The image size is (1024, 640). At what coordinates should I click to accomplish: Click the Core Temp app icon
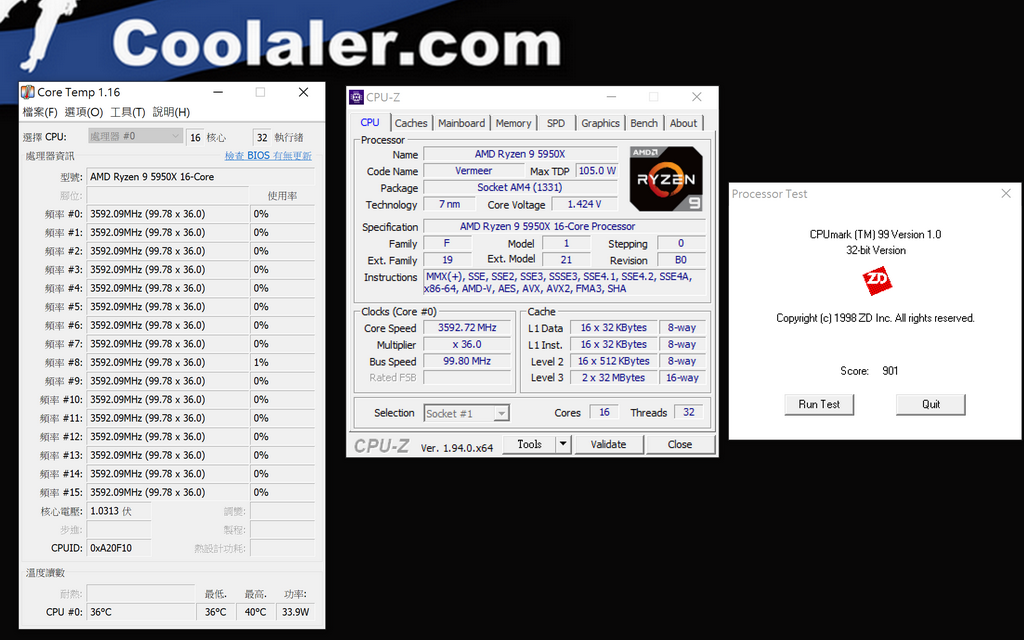click(x=27, y=92)
